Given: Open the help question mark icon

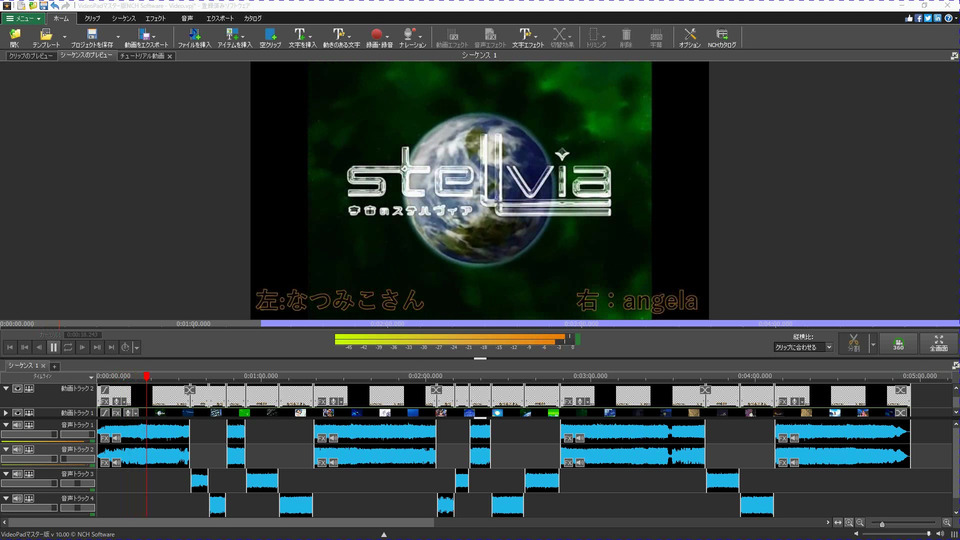Looking at the screenshot, I should (x=948, y=18).
